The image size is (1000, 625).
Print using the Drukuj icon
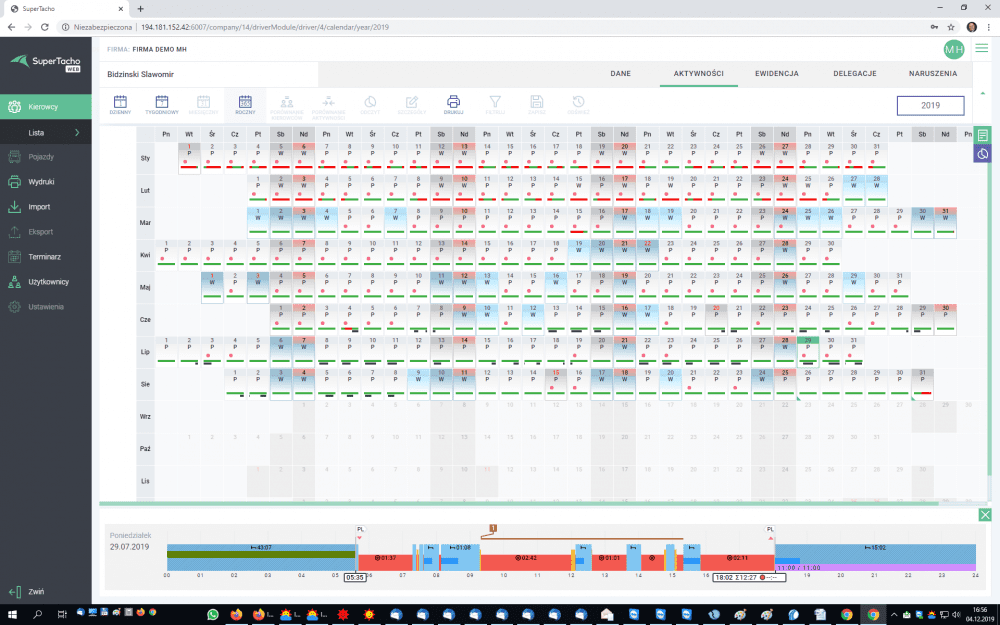[453, 104]
